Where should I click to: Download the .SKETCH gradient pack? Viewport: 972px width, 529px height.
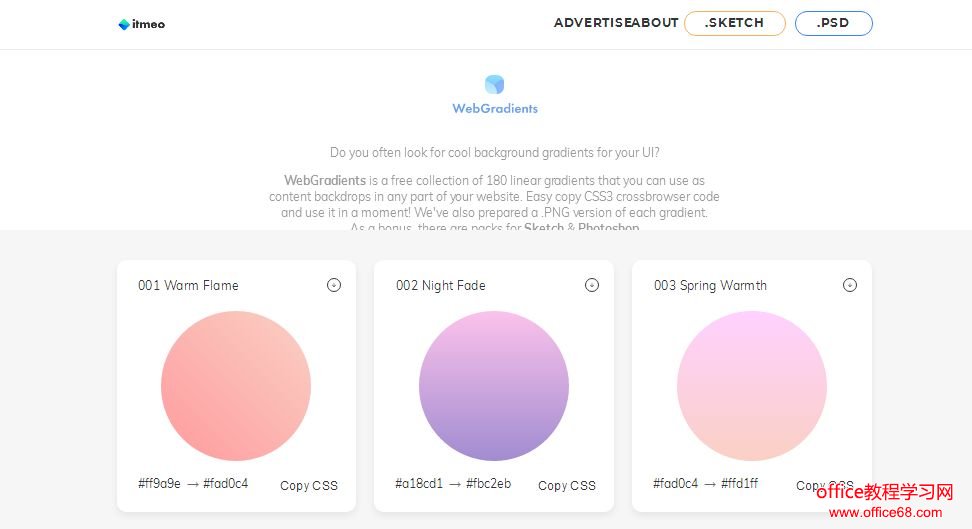click(x=734, y=23)
